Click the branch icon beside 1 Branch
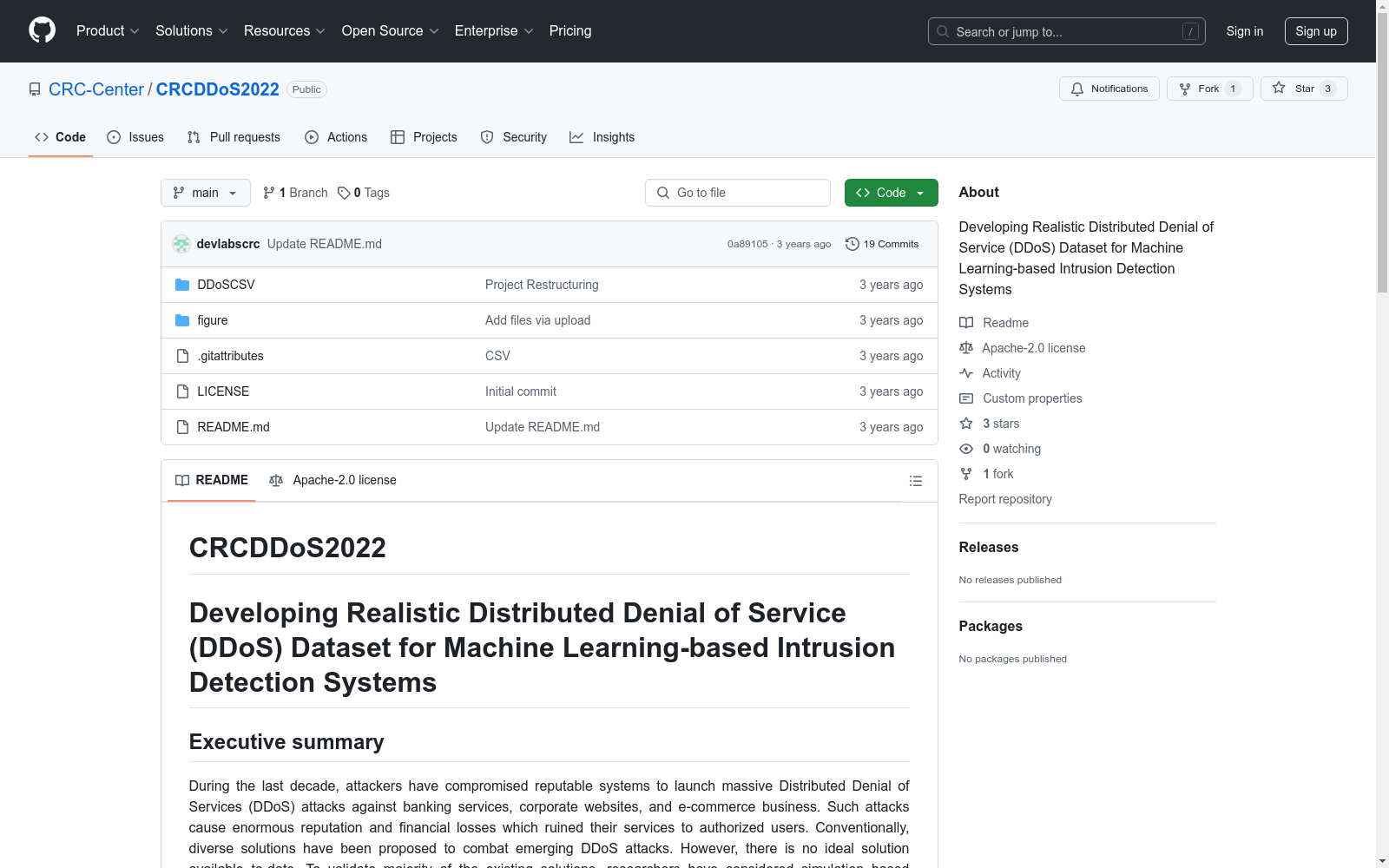Viewport: 1389px width, 868px height. pyautogui.click(x=269, y=193)
